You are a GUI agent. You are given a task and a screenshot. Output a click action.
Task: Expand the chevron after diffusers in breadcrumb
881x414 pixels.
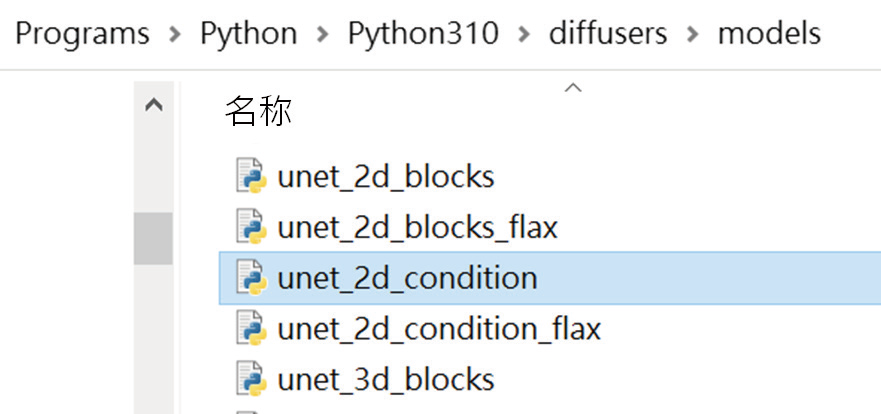[693, 34]
